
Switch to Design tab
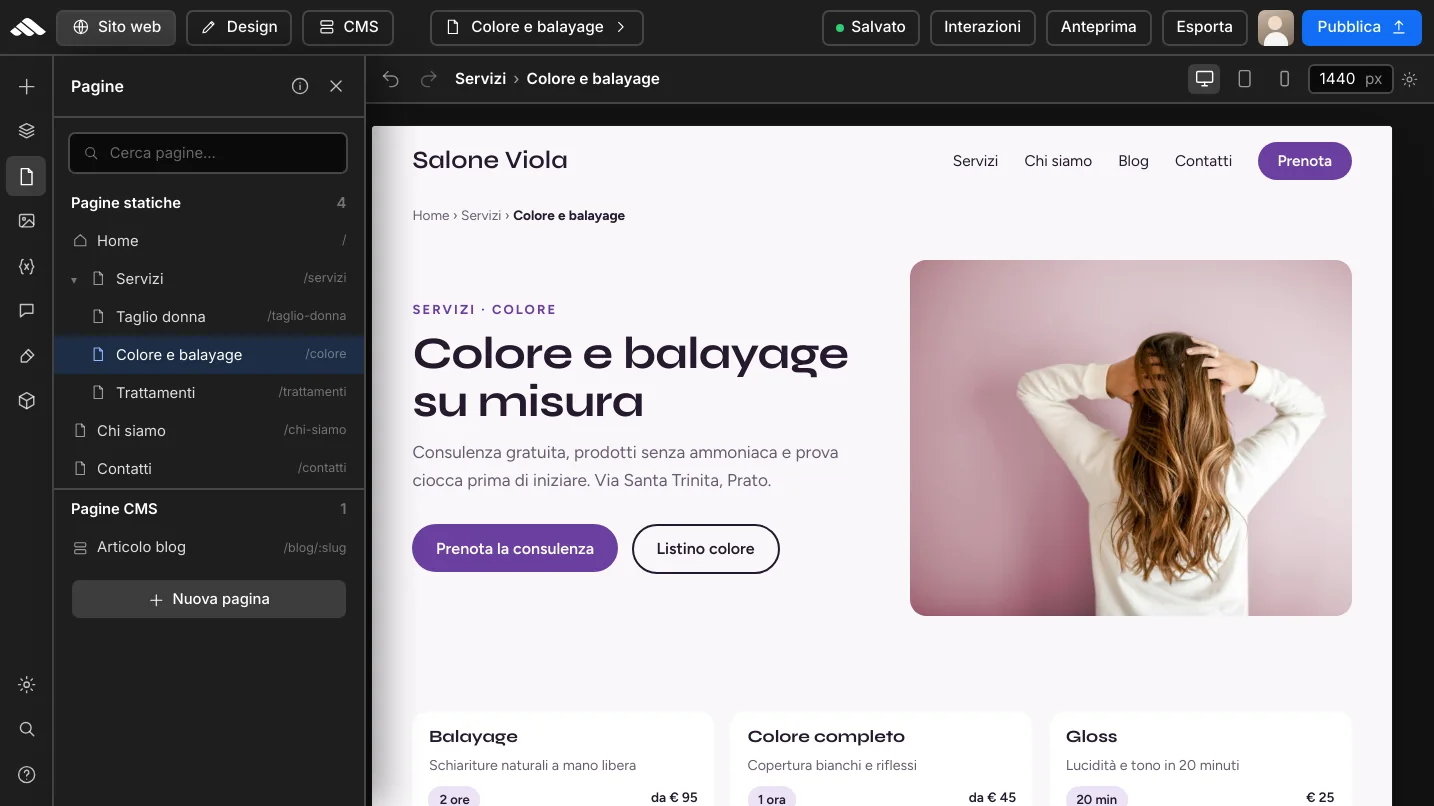239,27
